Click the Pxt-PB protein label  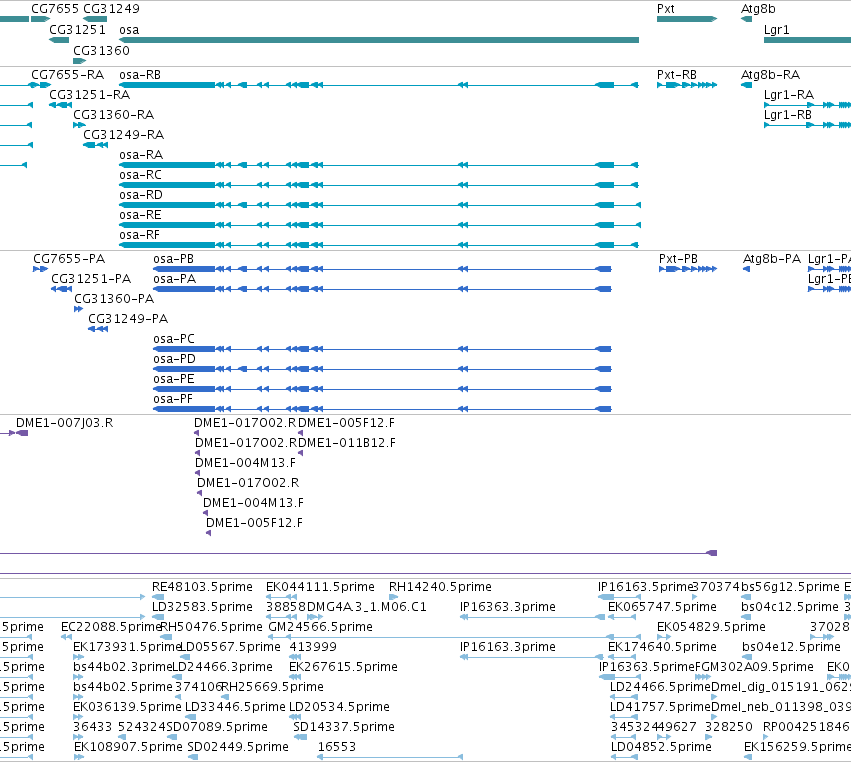(678, 259)
